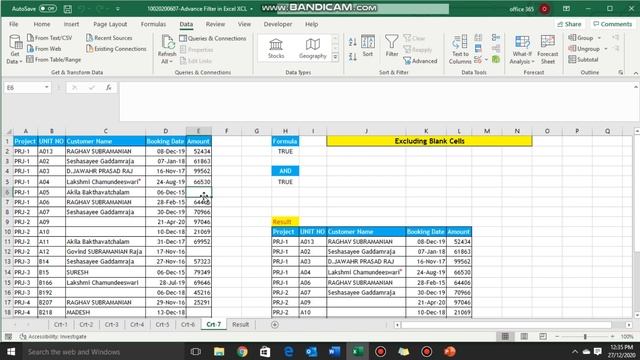Click From Text/CSV import

tap(50, 38)
